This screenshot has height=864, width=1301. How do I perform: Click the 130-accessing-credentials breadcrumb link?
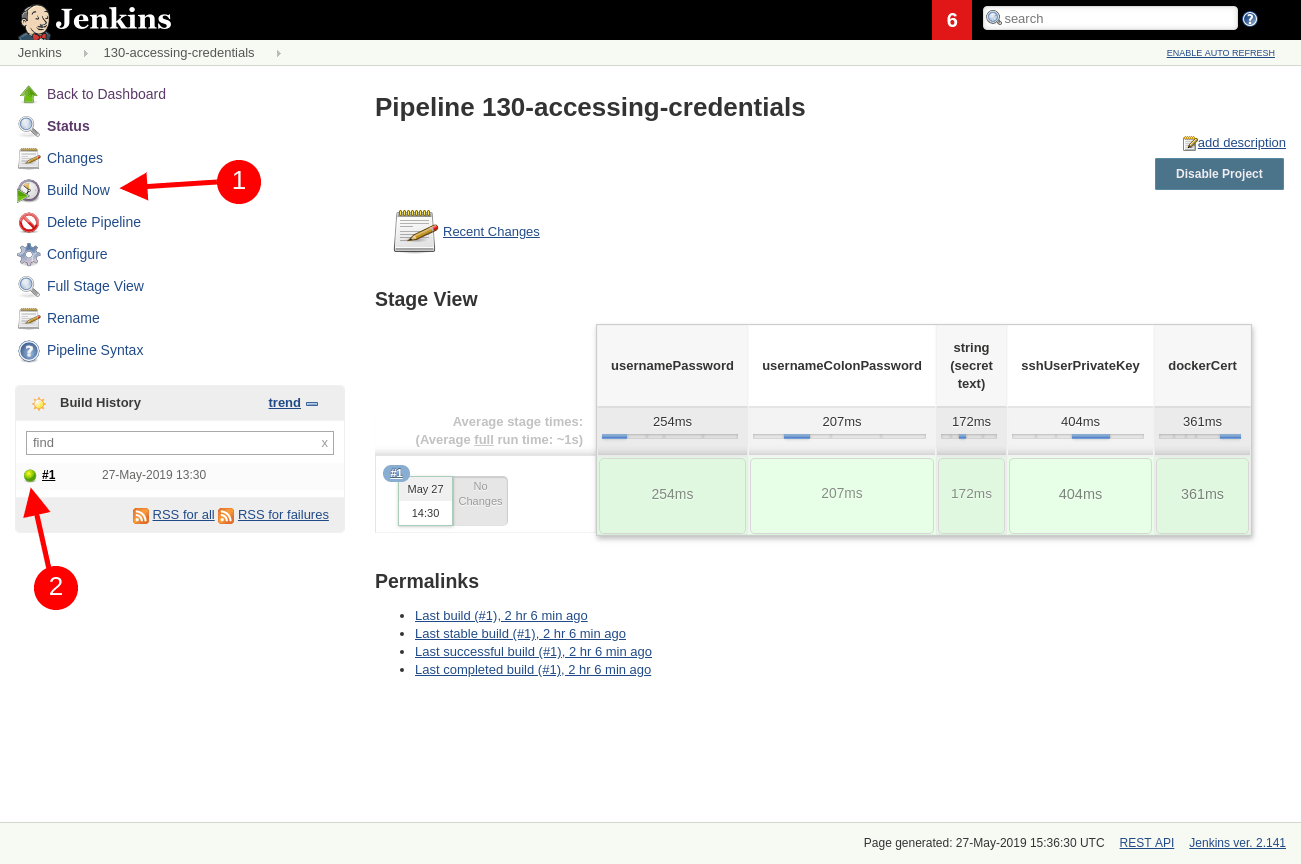tap(179, 53)
